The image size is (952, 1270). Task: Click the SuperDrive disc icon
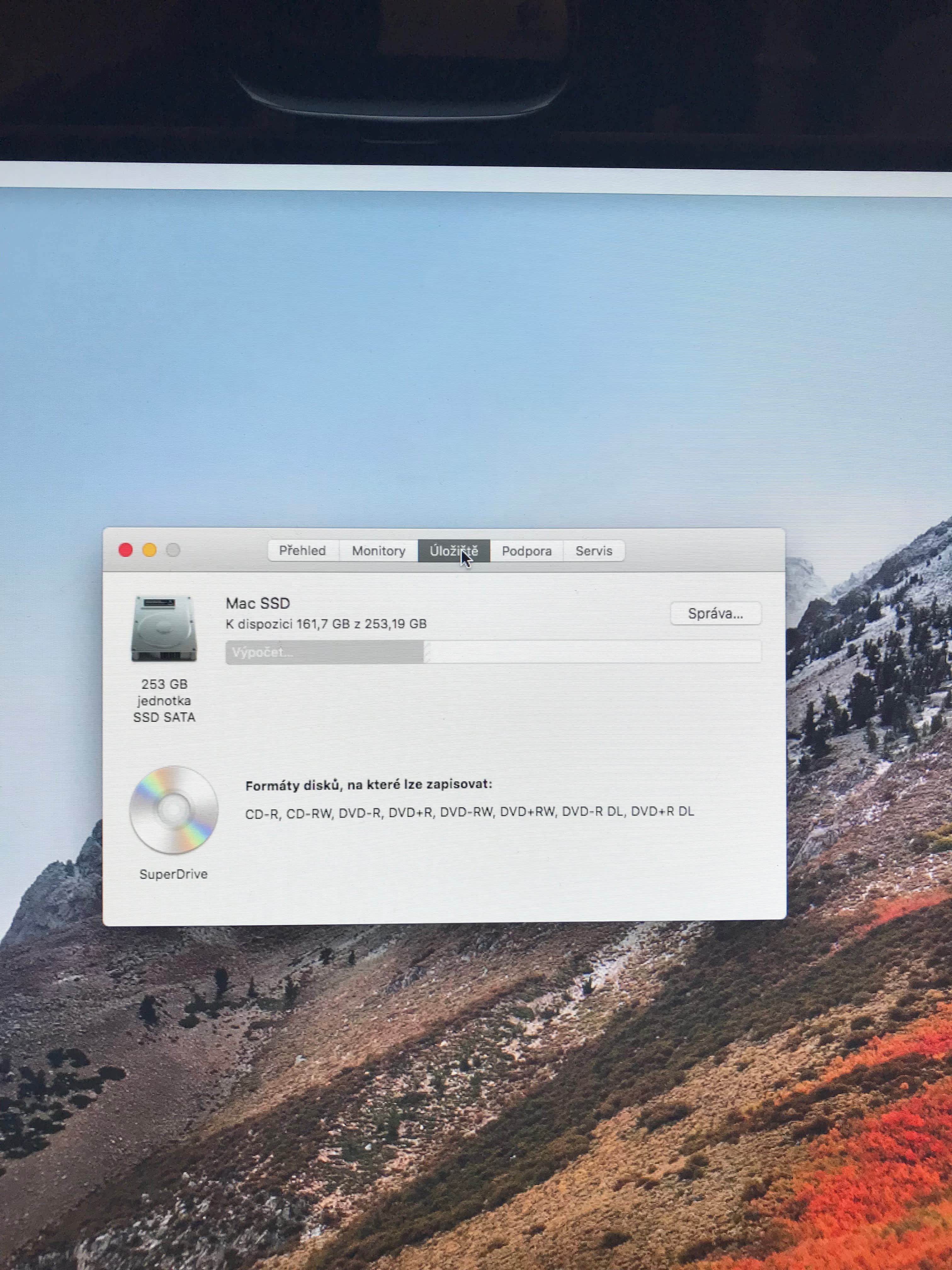[173, 809]
